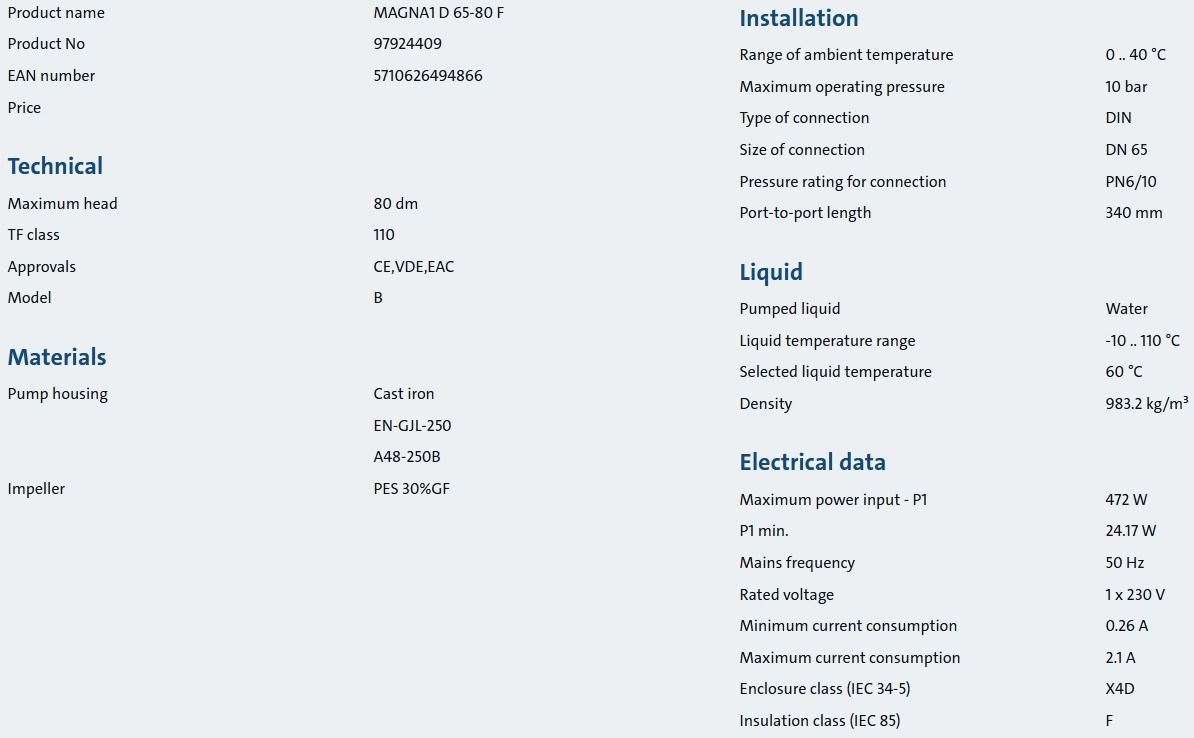Click the Enclosure class X4D value
Screen dimensions: 1194x738
pyautogui.click(x=1120, y=689)
